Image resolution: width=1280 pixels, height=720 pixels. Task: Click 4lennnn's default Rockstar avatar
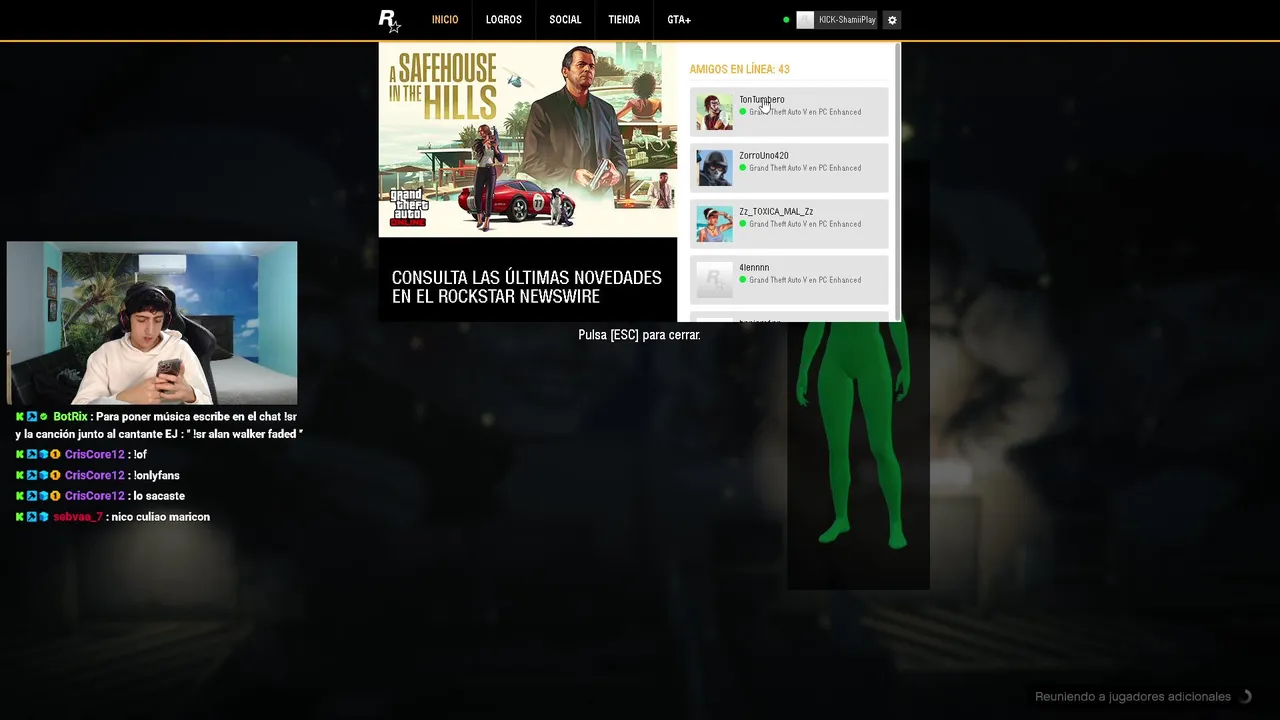pyautogui.click(x=714, y=280)
